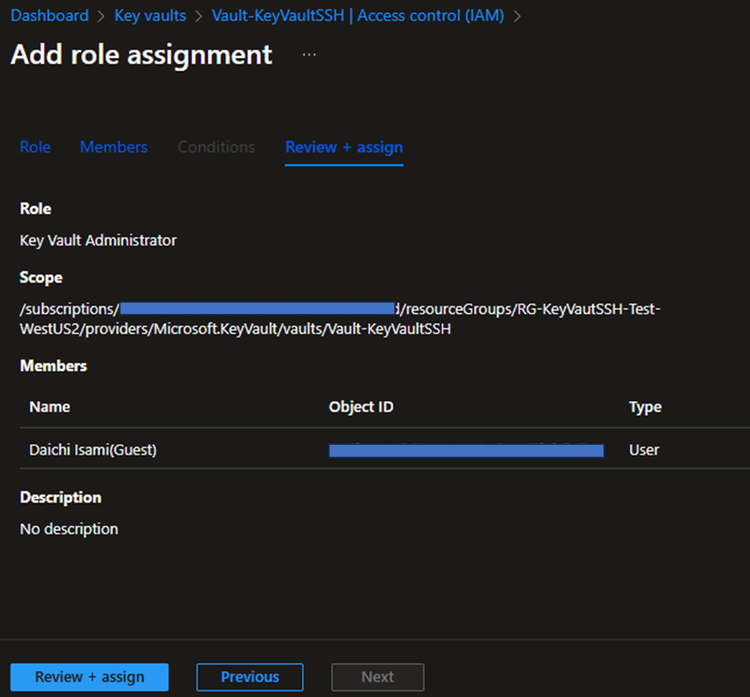750x697 pixels.
Task: Click the Name column header
Action: 50,407
